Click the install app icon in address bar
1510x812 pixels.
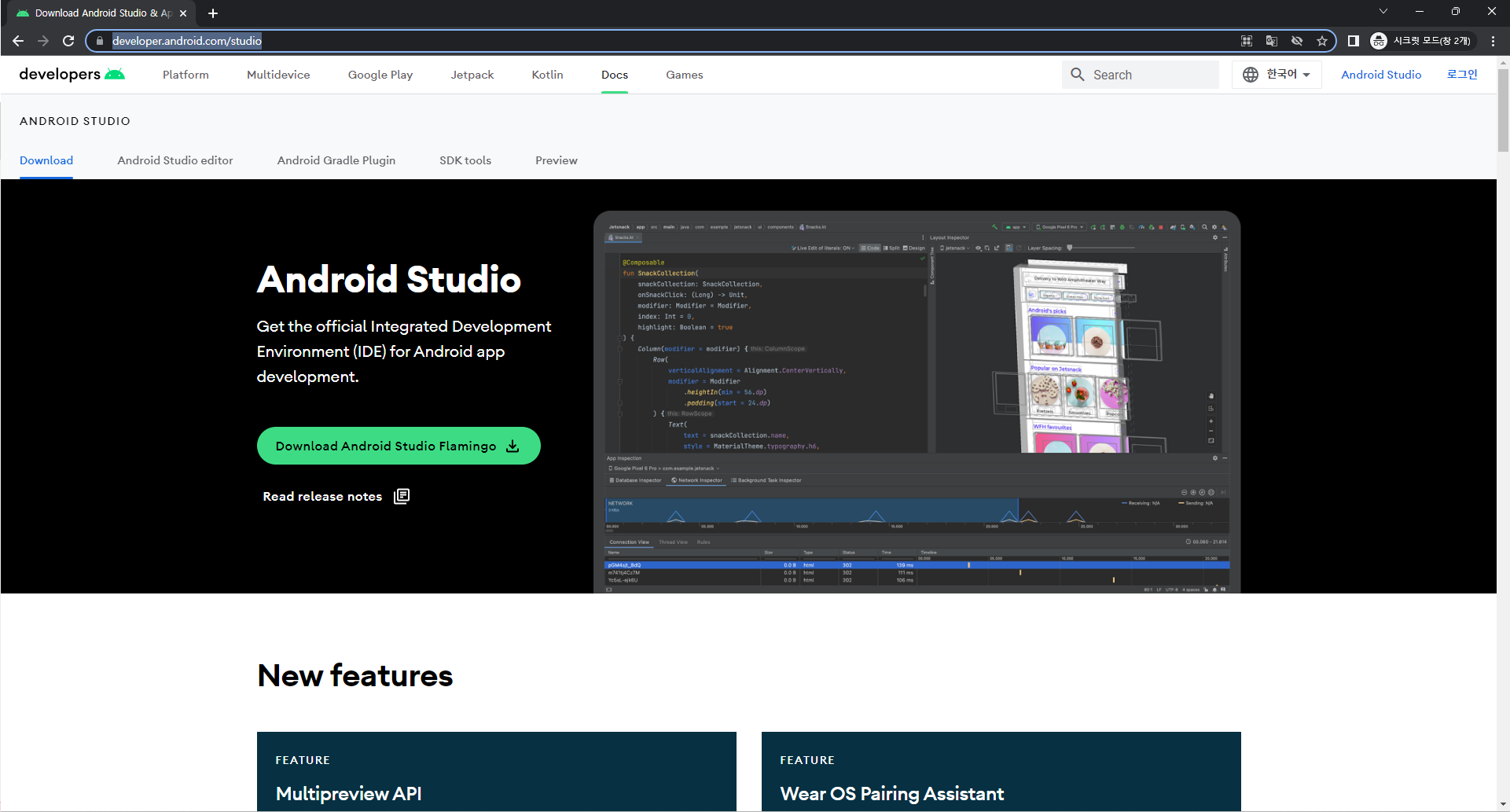[1247, 41]
